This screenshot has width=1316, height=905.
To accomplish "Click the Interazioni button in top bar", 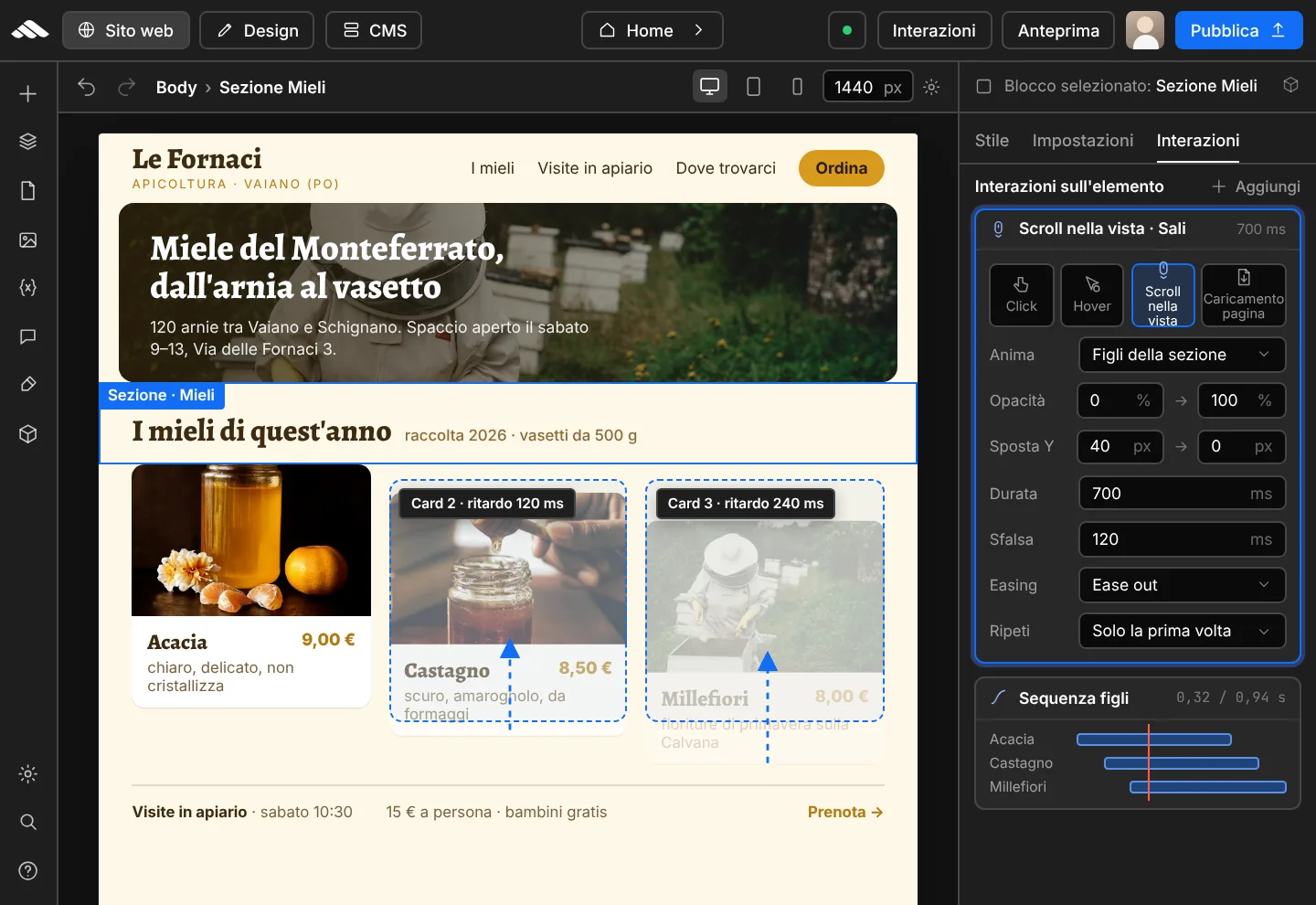I will point(934,30).
